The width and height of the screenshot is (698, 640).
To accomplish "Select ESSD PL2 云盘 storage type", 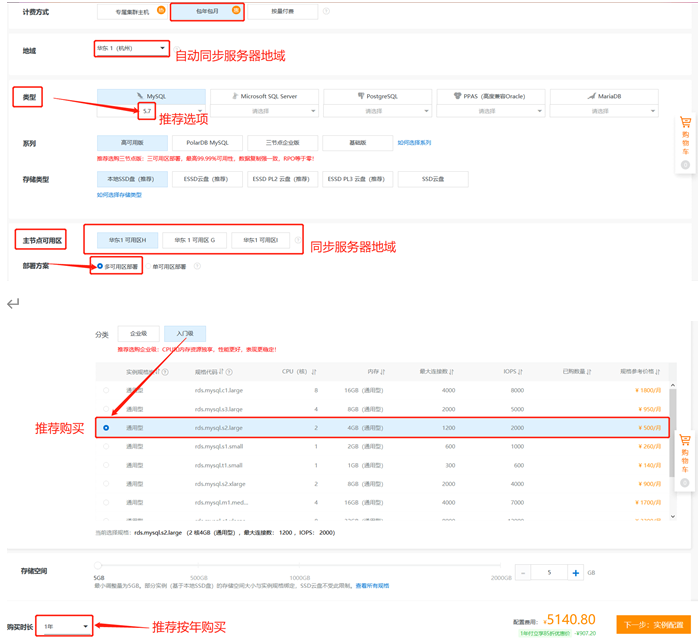I will click(283, 179).
